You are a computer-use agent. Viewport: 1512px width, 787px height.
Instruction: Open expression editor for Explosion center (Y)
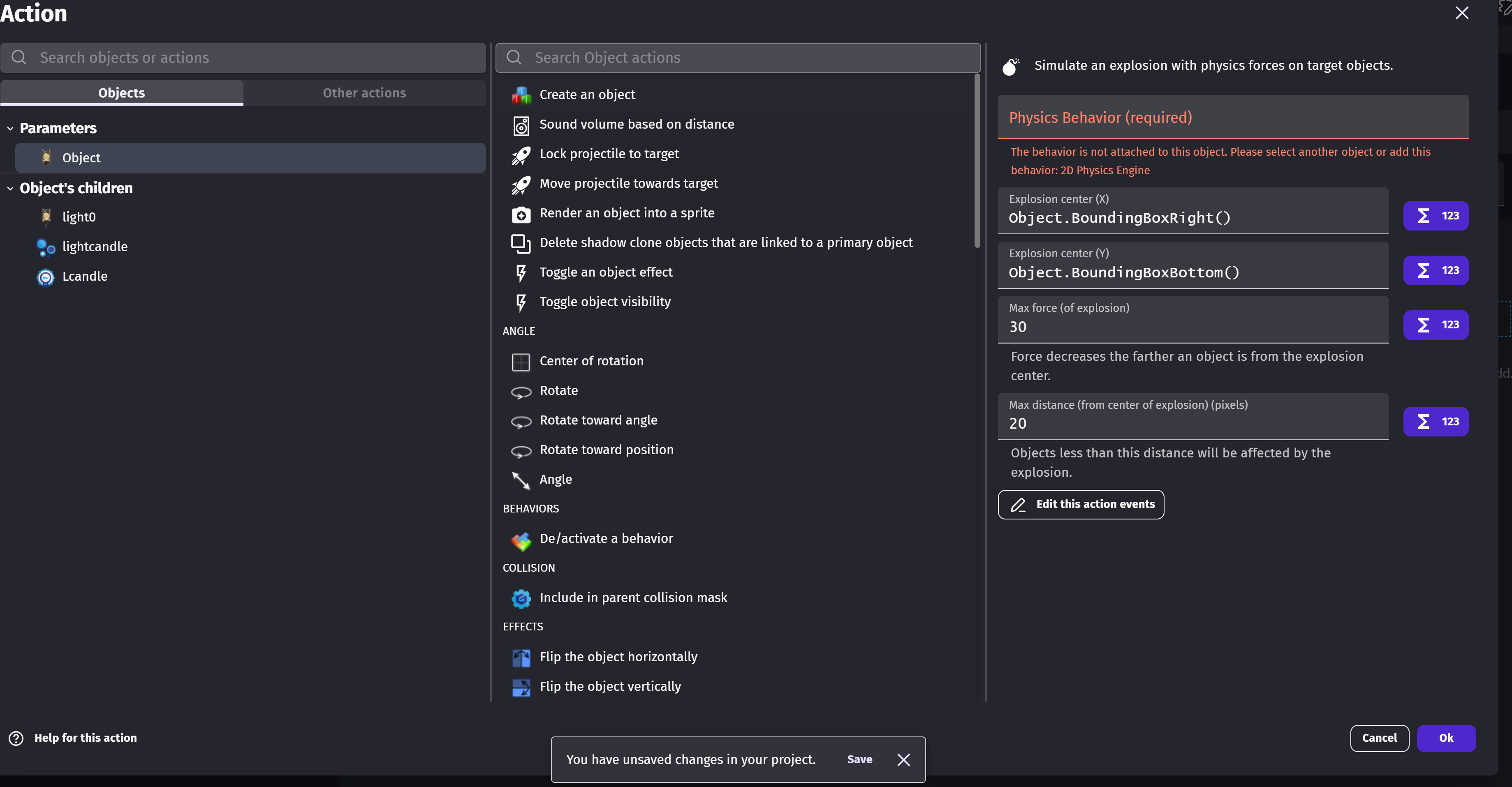pos(1436,270)
